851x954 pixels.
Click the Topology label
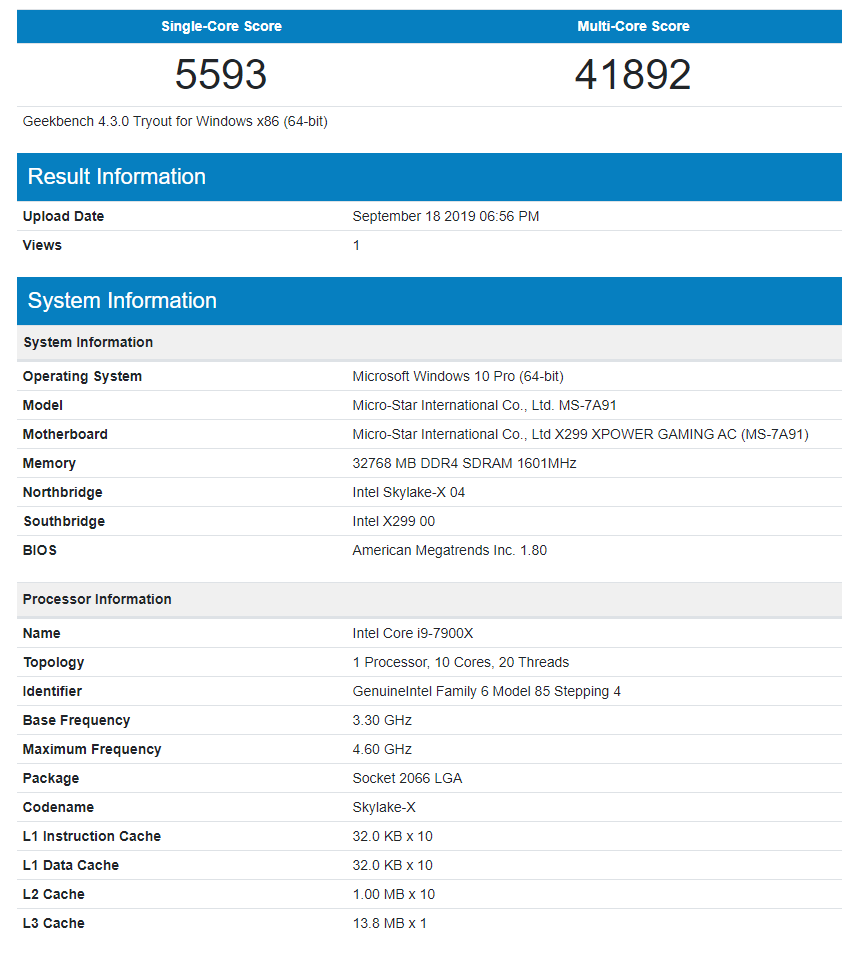tap(54, 663)
